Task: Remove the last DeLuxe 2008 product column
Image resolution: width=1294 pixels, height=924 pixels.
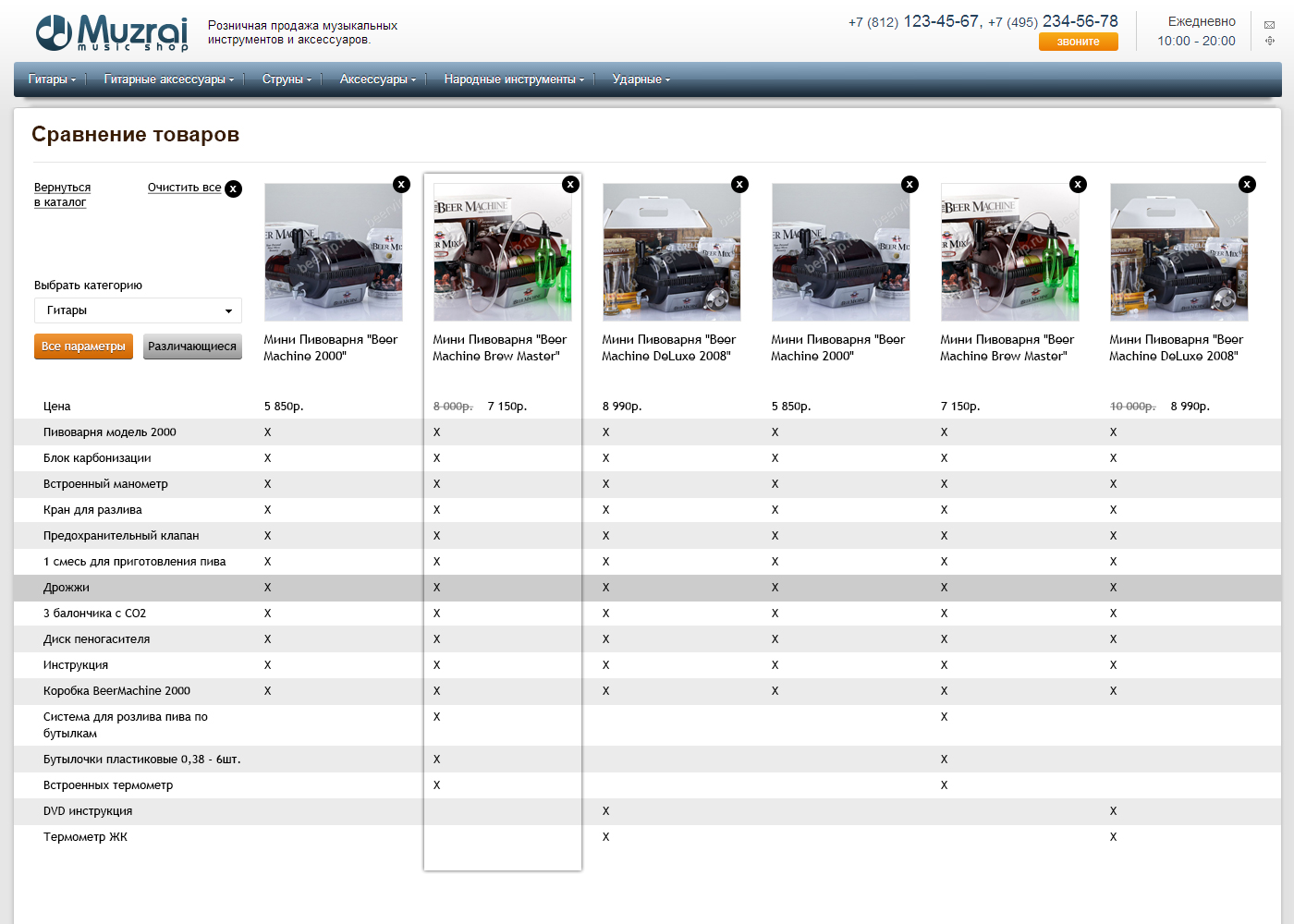Action: (x=1247, y=184)
